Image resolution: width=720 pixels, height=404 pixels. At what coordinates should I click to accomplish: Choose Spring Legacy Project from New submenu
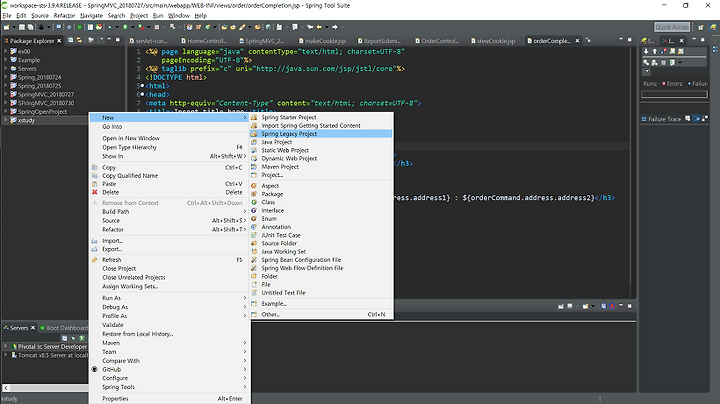[321, 134]
